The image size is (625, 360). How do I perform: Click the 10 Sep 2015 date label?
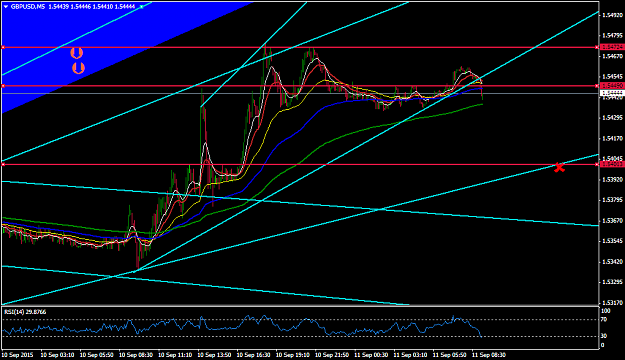tap(18, 355)
